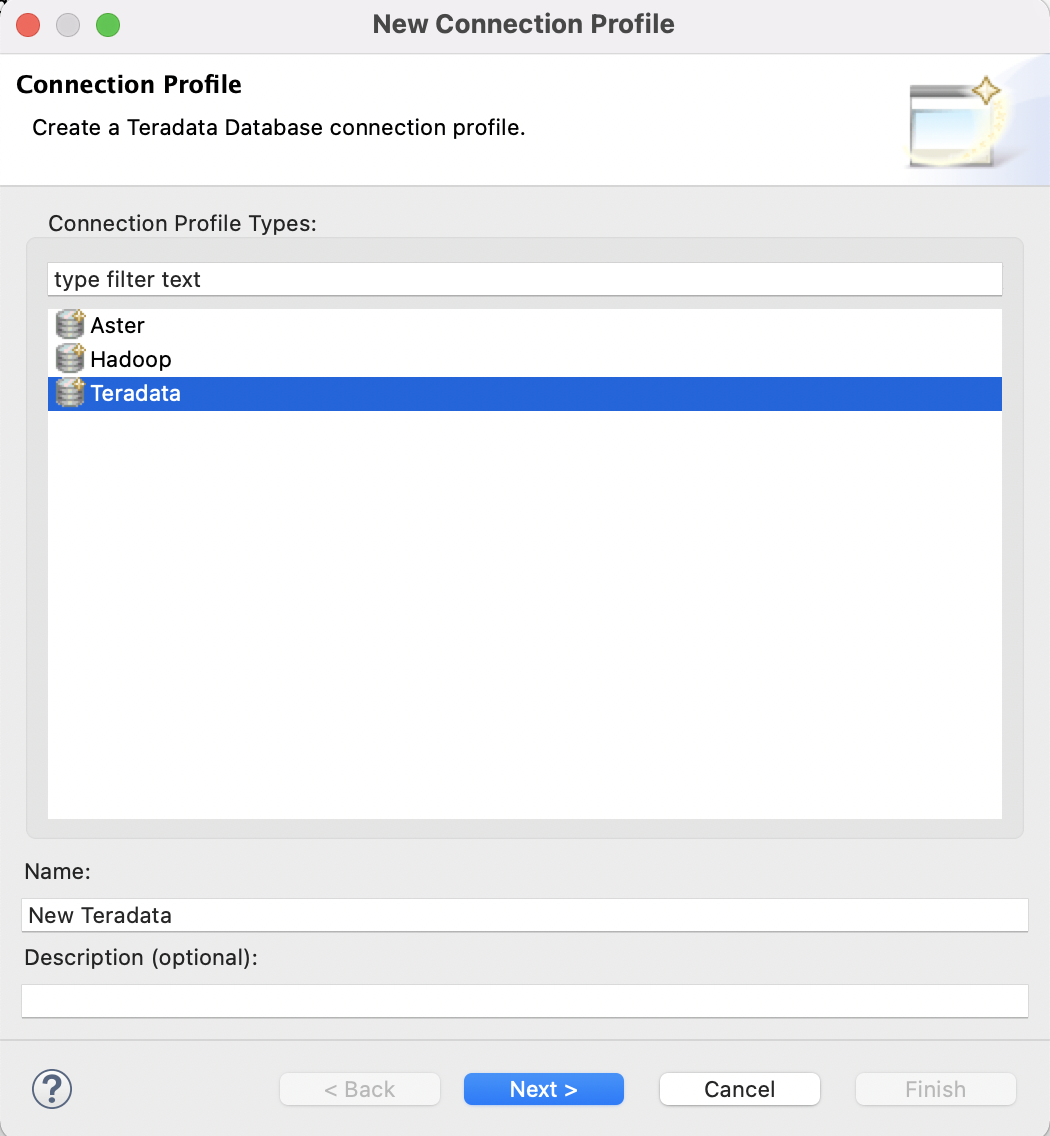Select the Hadoop connection profile type
This screenshot has width=1050, height=1136.
point(130,358)
